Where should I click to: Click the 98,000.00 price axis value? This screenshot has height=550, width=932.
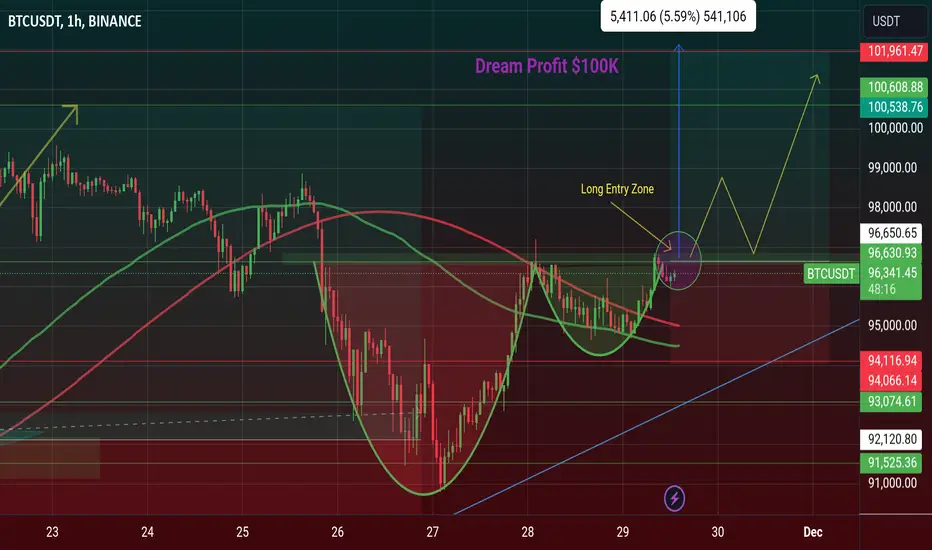(892, 207)
